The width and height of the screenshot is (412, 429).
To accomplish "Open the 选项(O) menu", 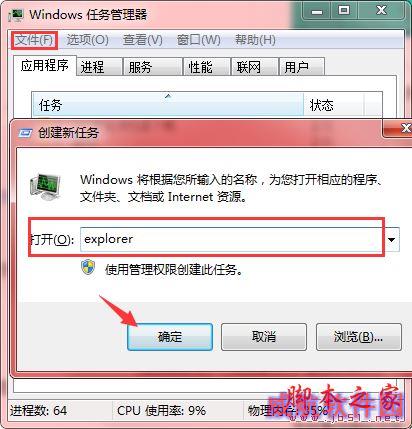I will [87, 40].
